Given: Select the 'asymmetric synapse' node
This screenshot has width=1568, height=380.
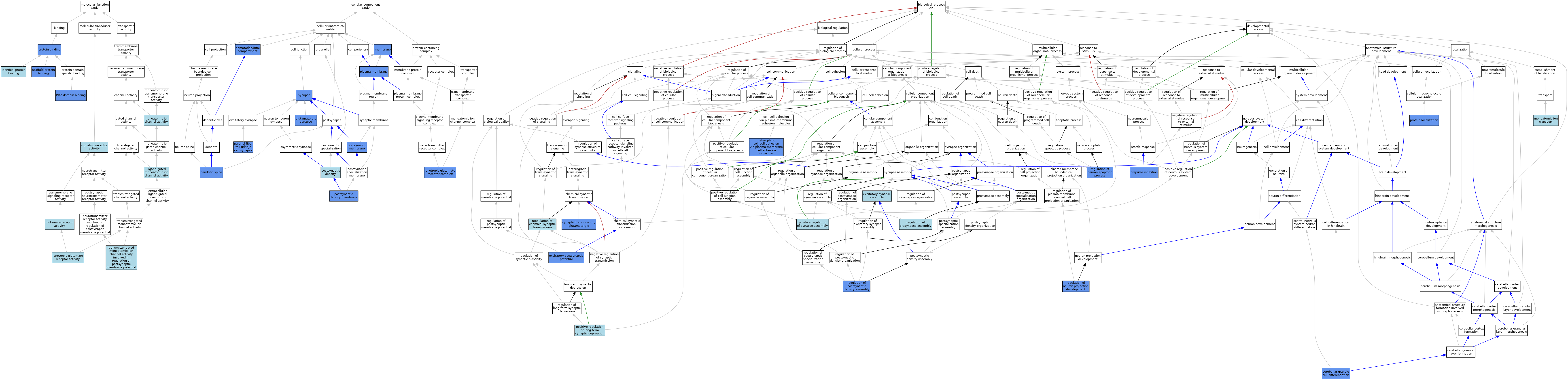Looking at the screenshot, I should [296, 147].
